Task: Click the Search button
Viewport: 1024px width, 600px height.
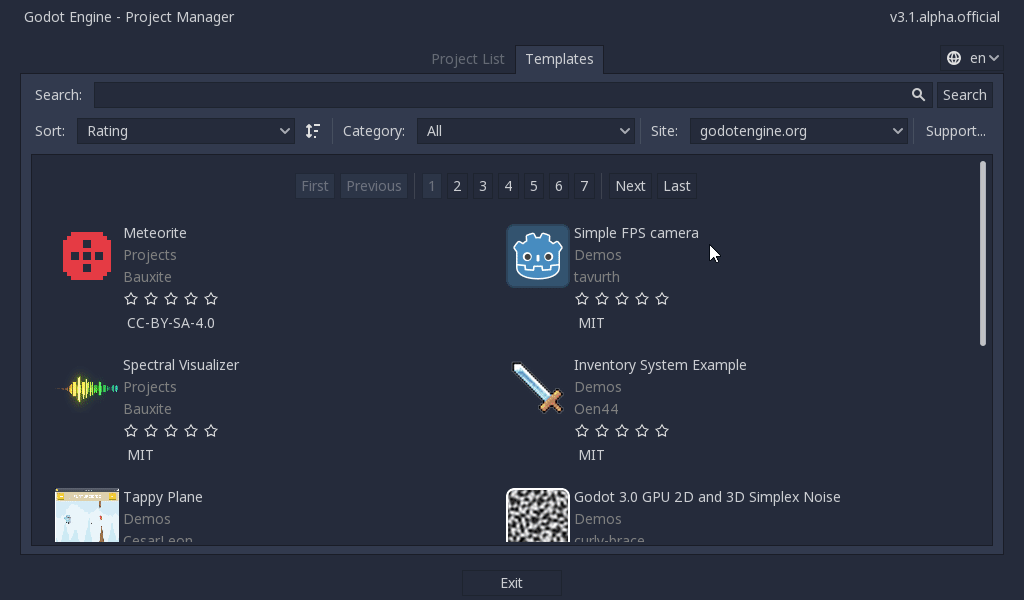Action: 965,95
